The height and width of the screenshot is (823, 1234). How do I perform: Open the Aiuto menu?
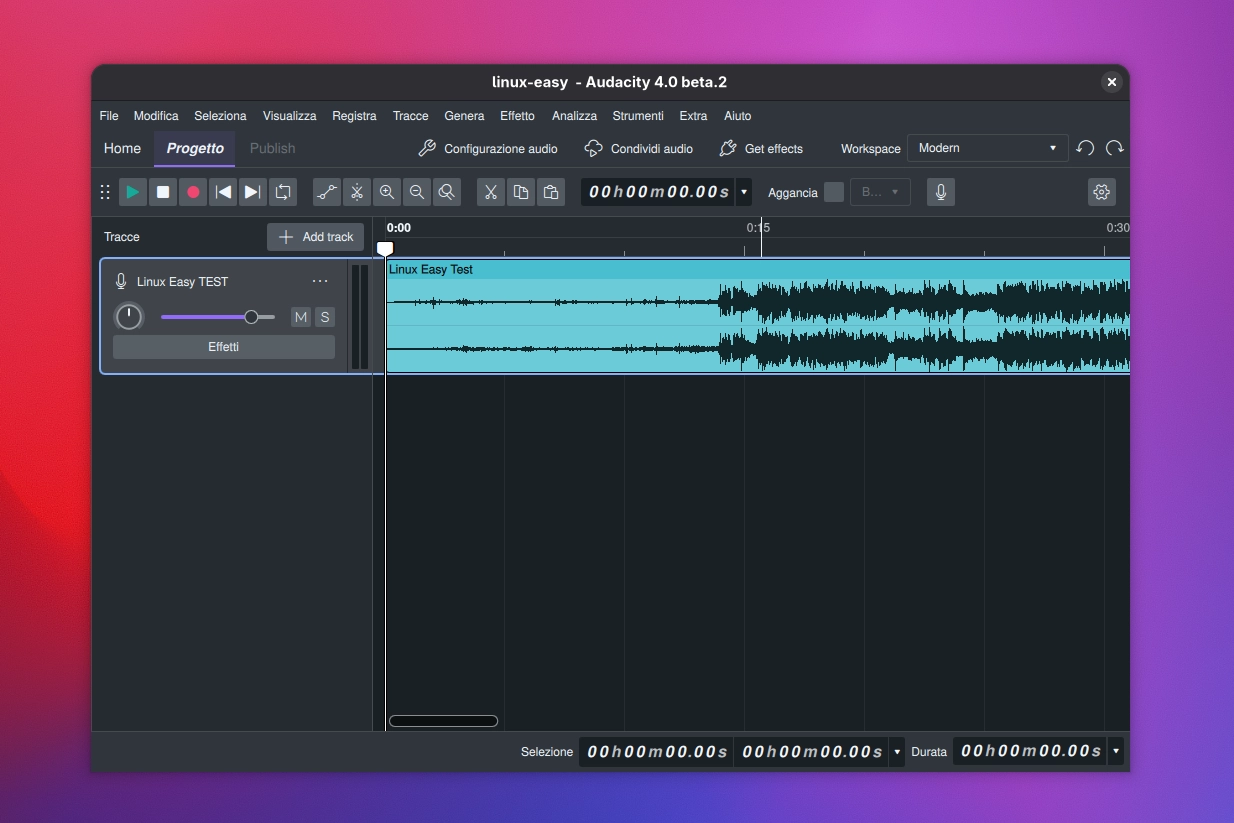click(737, 116)
